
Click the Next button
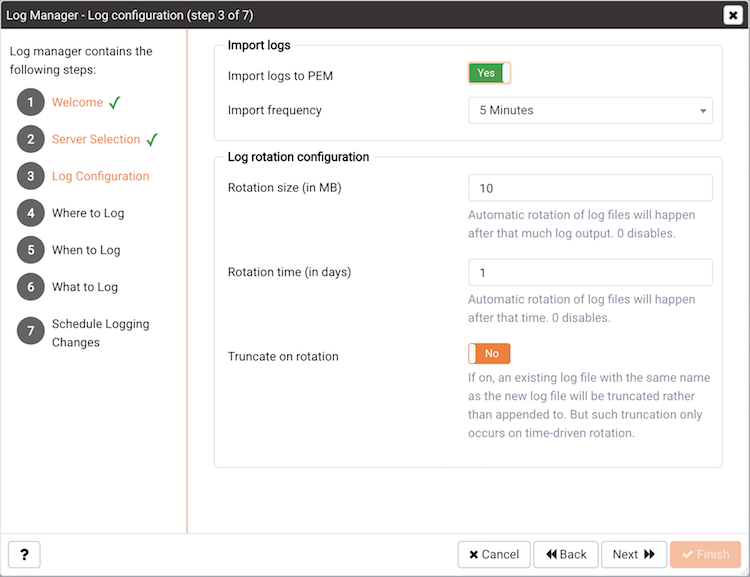pyautogui.click(x=633, y=555)
